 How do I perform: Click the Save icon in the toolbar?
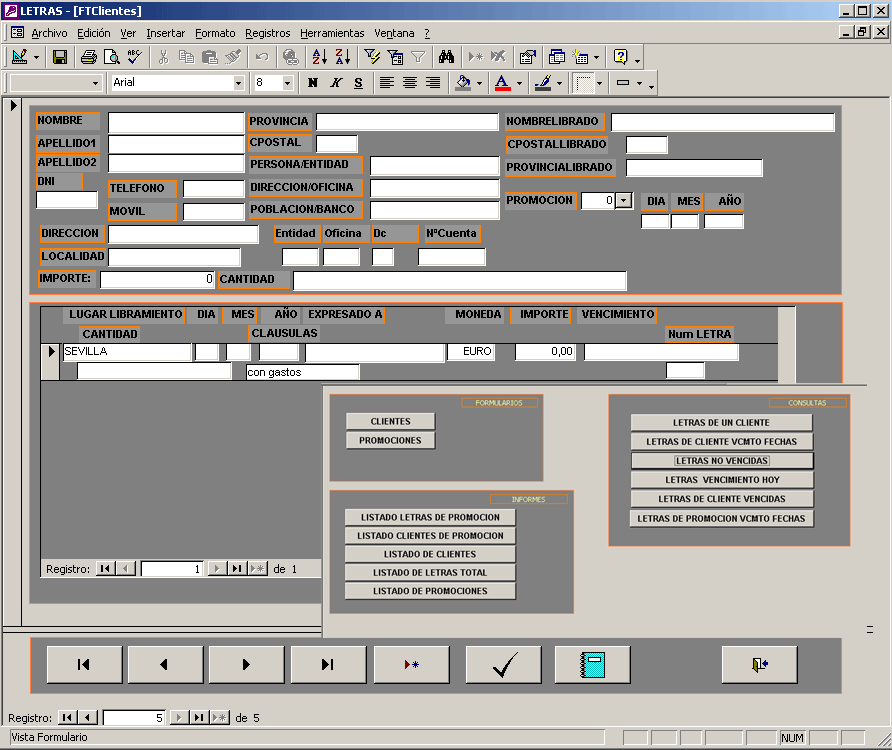coord(60,57)
